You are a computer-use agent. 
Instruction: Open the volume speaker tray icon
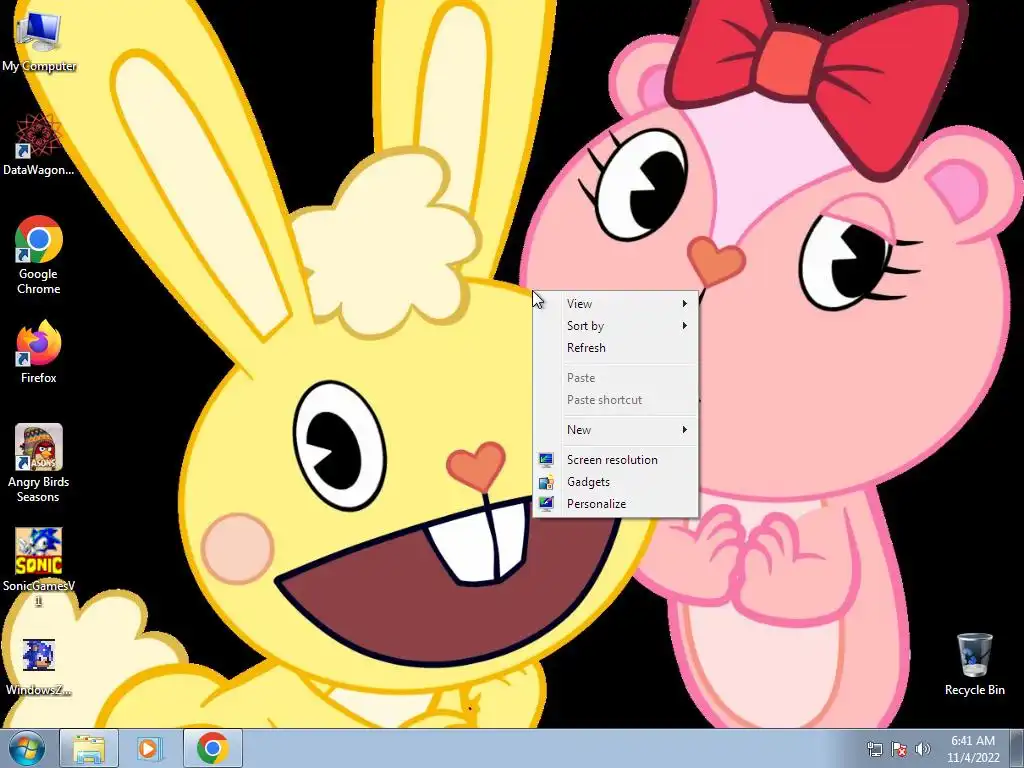pyautogui.click(x=922, y=749)
